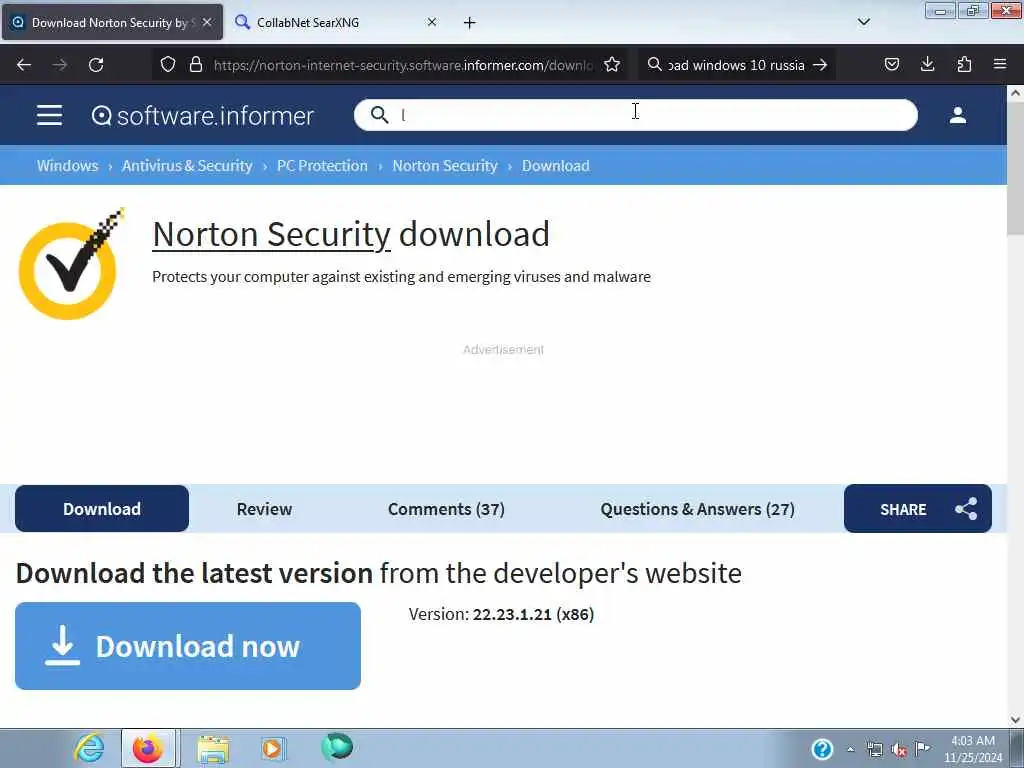Open Windows Explorer from the taskbar

point(213,748)
